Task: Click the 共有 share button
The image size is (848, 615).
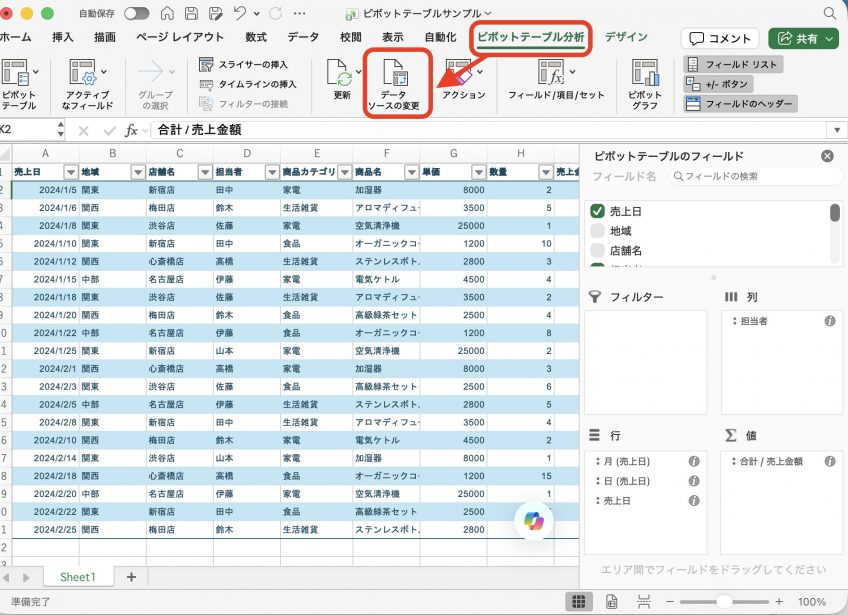Action: 804,38
